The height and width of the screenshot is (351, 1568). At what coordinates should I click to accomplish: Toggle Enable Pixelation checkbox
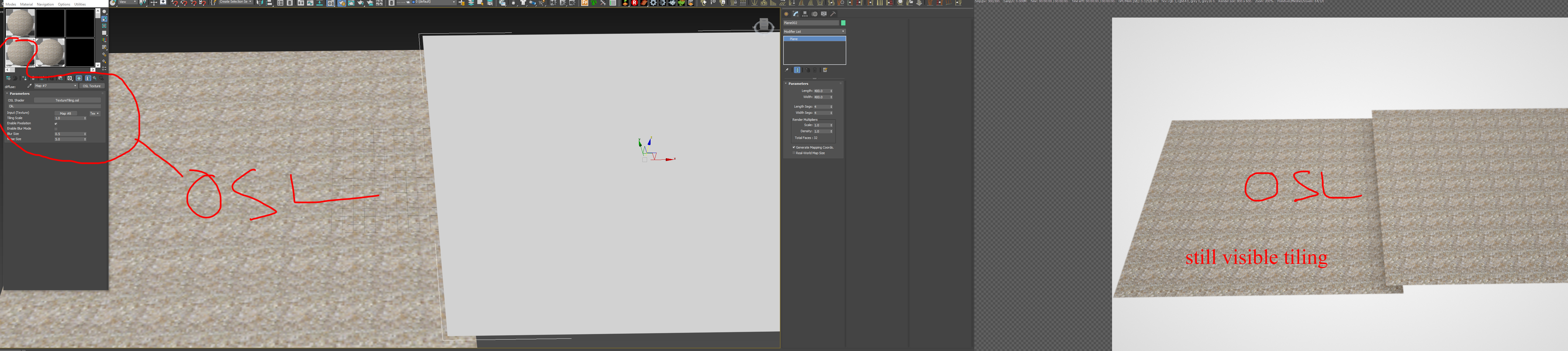point(56,123)
